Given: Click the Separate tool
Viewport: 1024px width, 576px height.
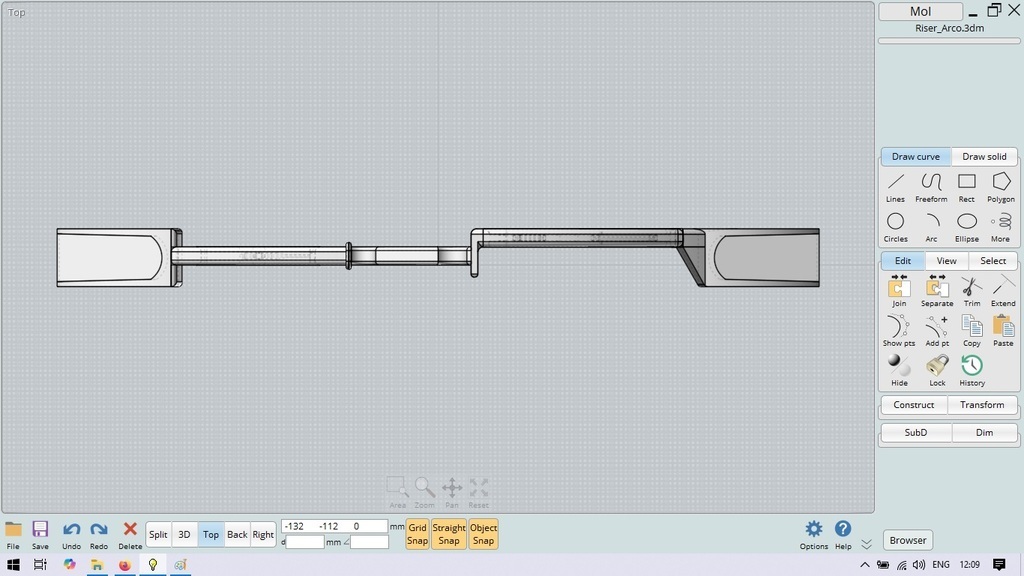Looking at the screenshot, I should pyautogui.click(x=936, y=291).
